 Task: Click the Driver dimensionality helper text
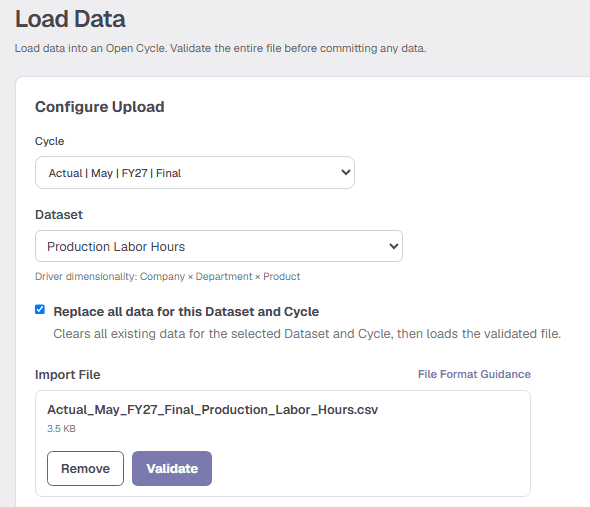(x=167, y=276)
